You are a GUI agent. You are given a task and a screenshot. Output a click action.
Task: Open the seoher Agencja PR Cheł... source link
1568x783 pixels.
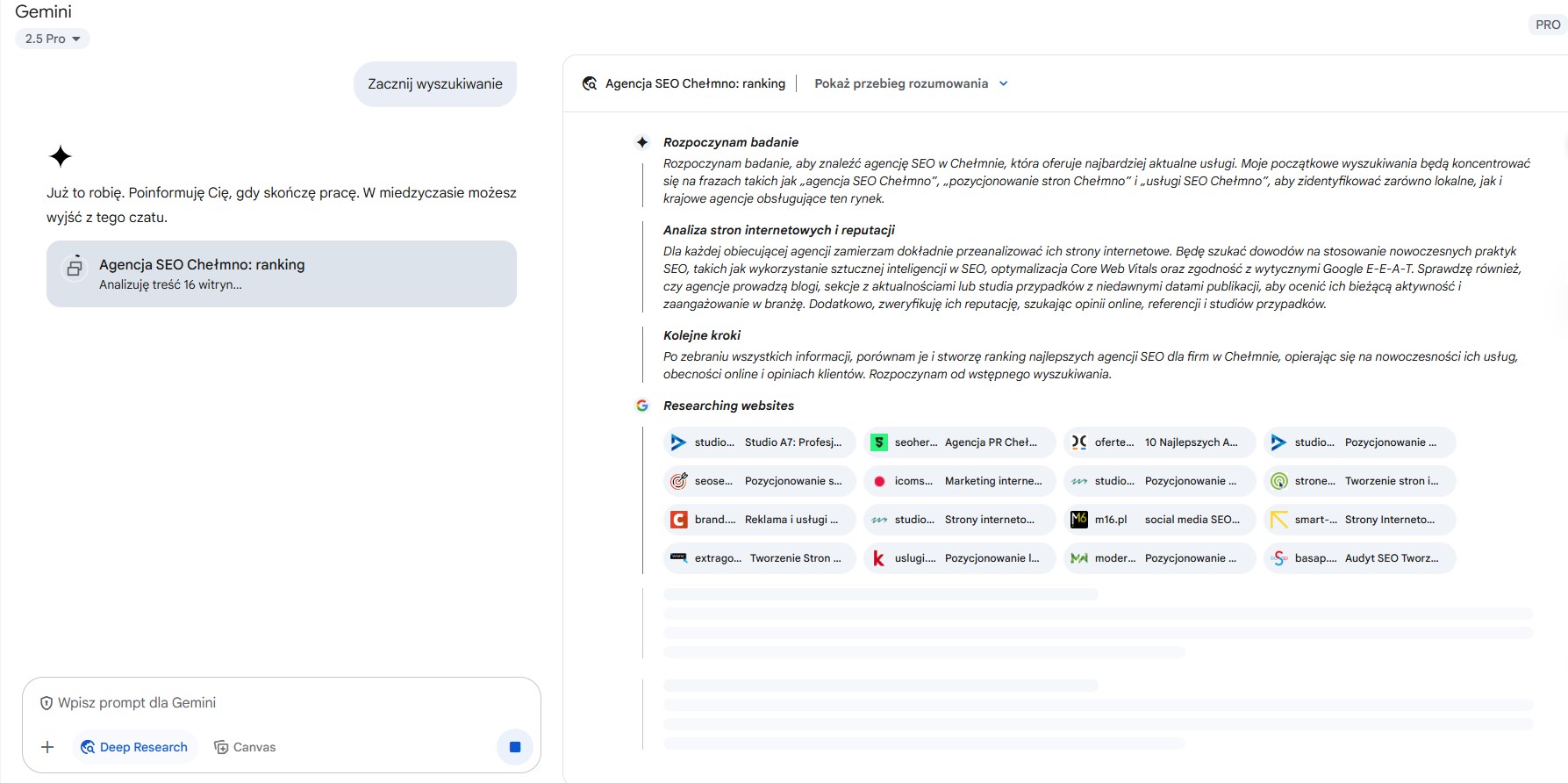[959, 442]
